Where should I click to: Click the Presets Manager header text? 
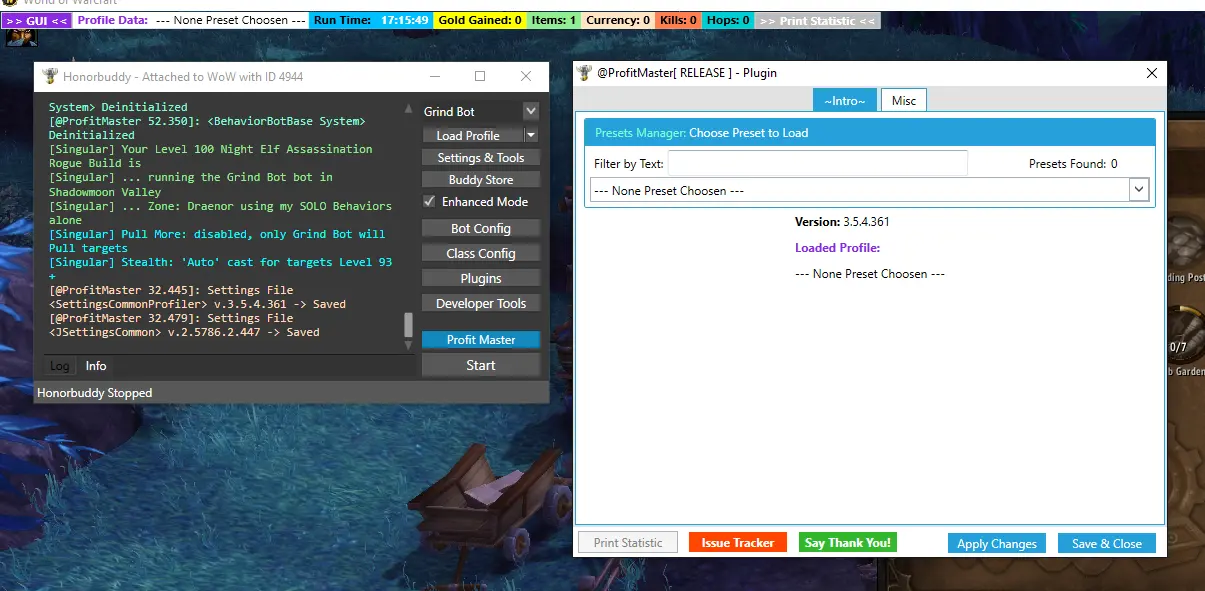pos(702,133)
